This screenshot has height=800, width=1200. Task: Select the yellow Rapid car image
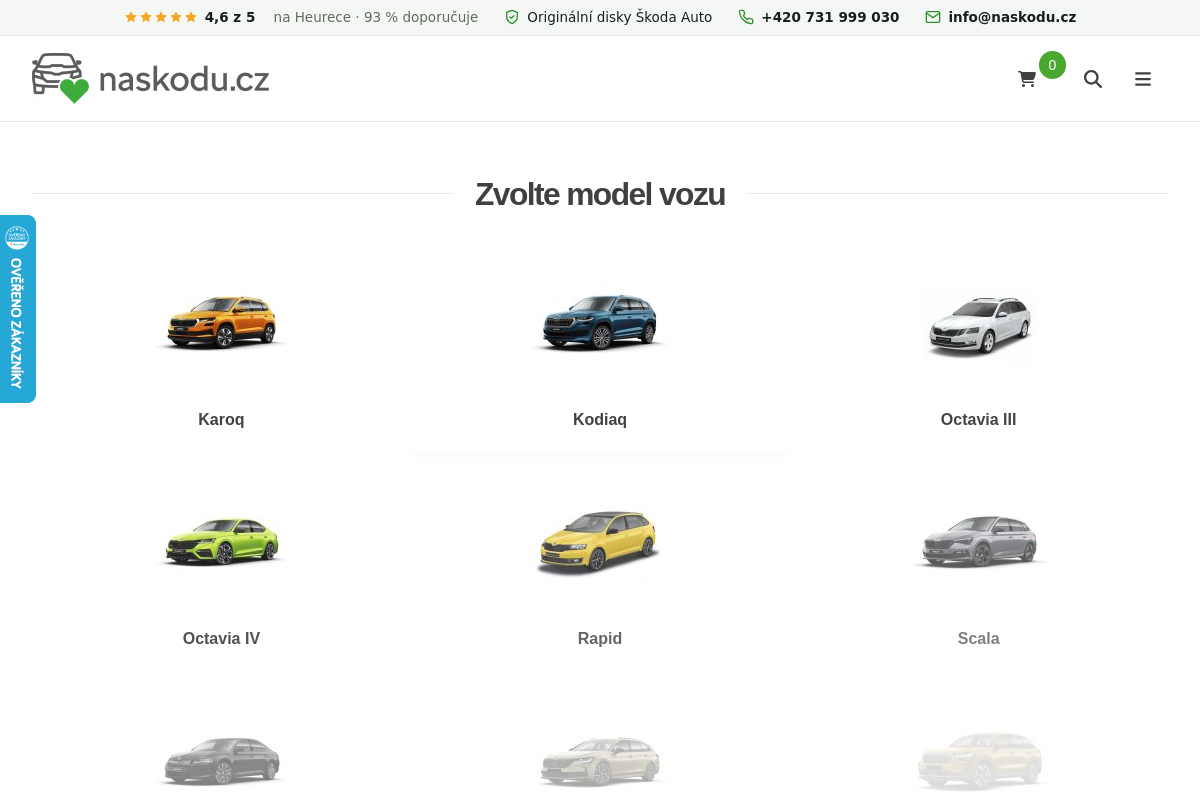(600, 543)
